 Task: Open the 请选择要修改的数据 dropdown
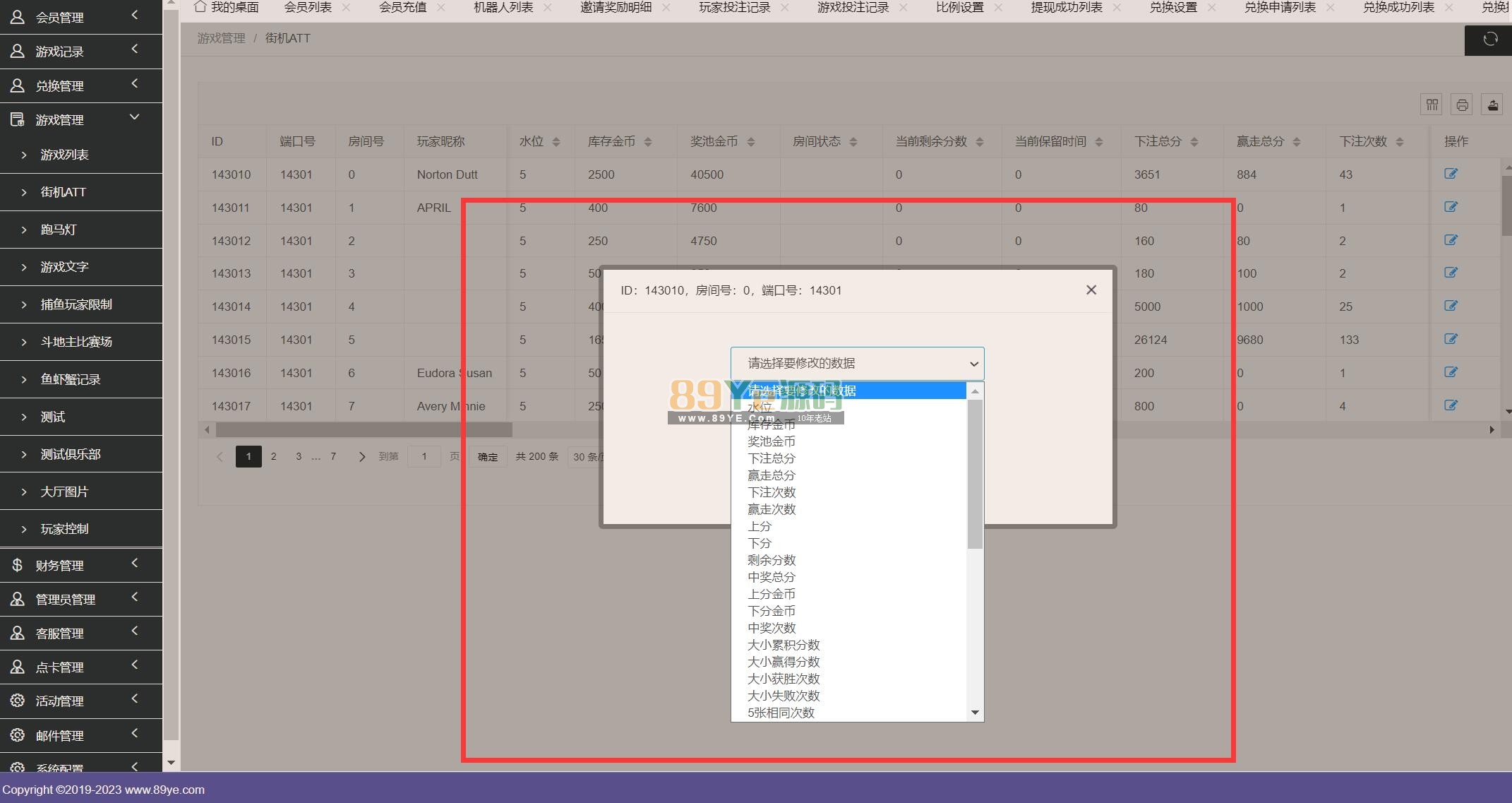[857, 363]
